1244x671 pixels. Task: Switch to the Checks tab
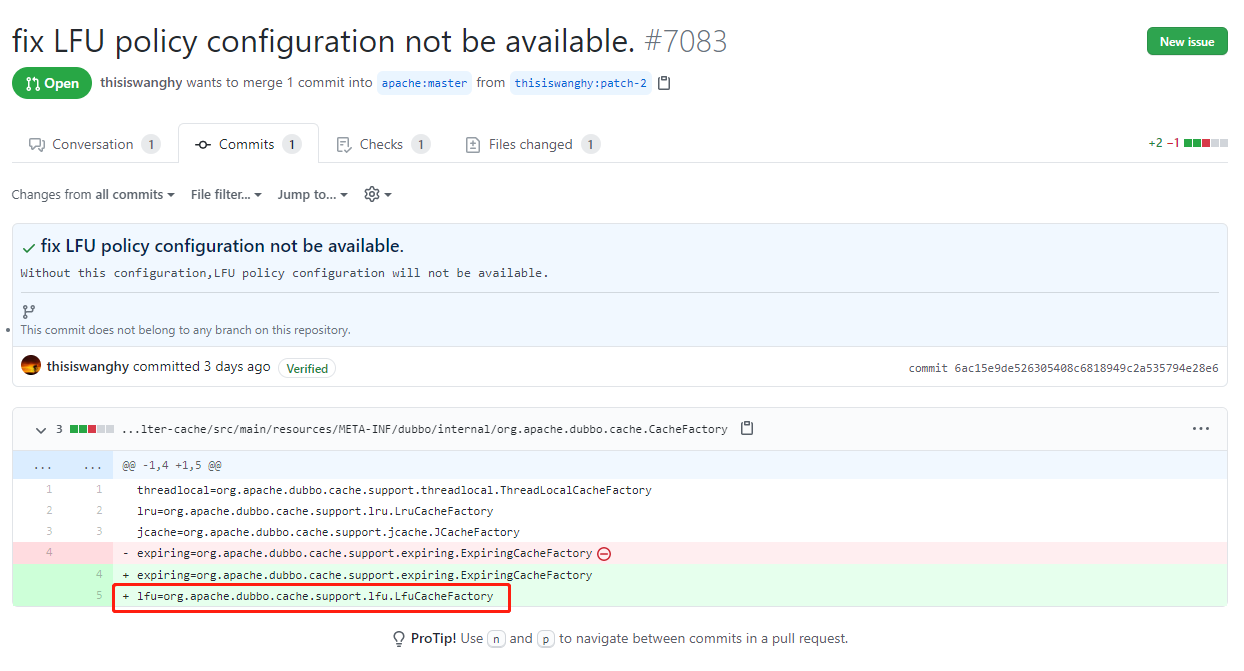[x=381, y=144]
